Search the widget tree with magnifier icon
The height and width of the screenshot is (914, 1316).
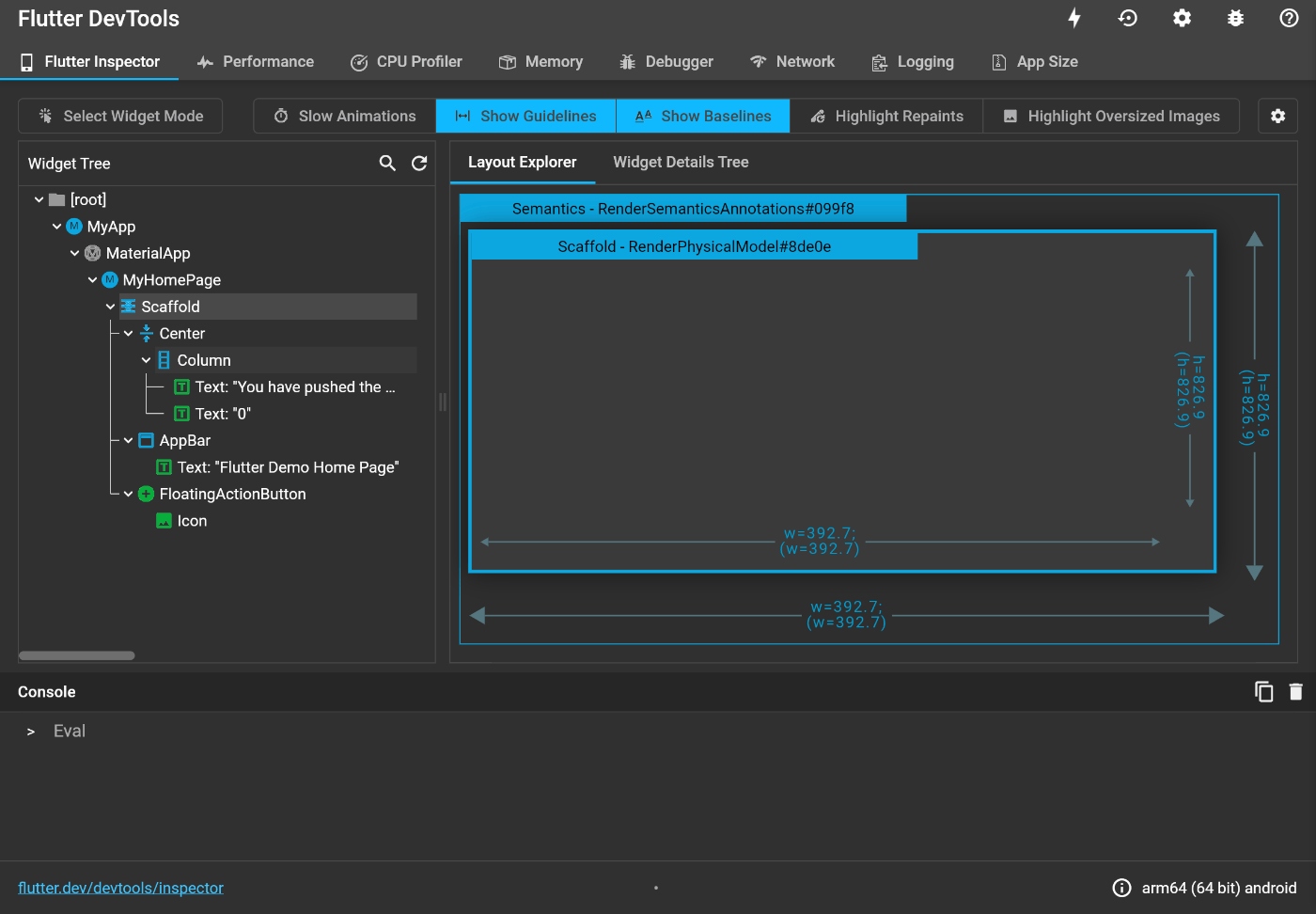[x=387, y=163]
